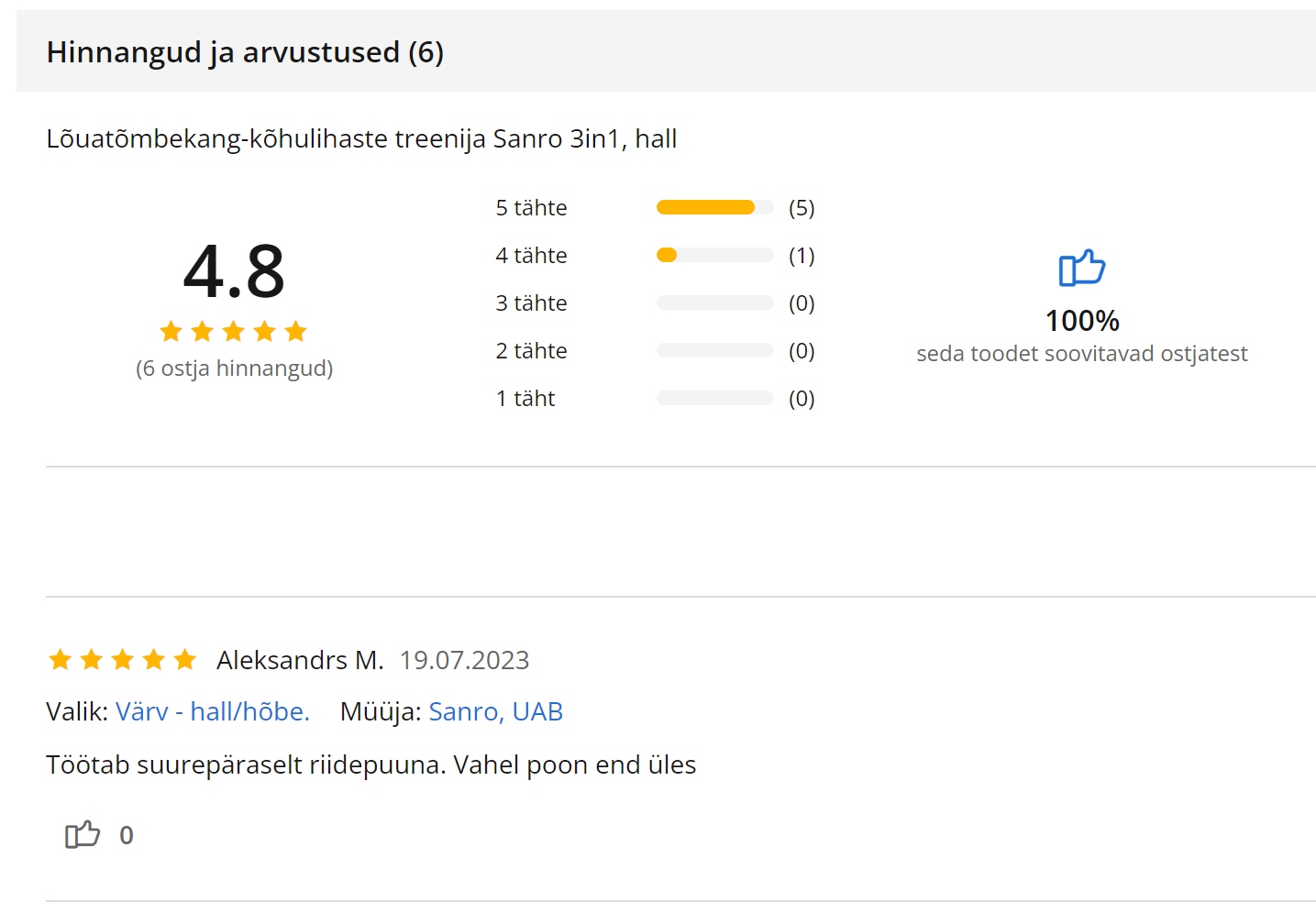
Task: Click the blue thumbs-up recommendation icon
Action: 1082,268
